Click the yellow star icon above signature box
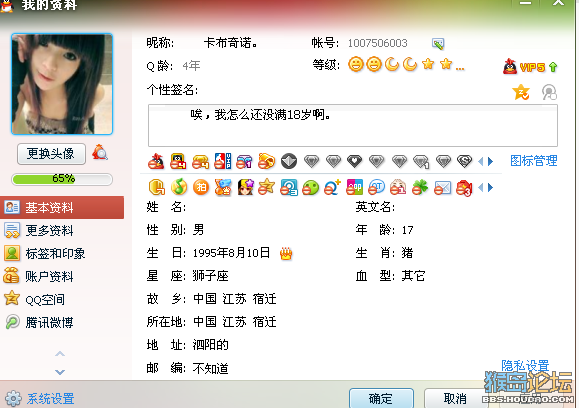 point(521,92)
